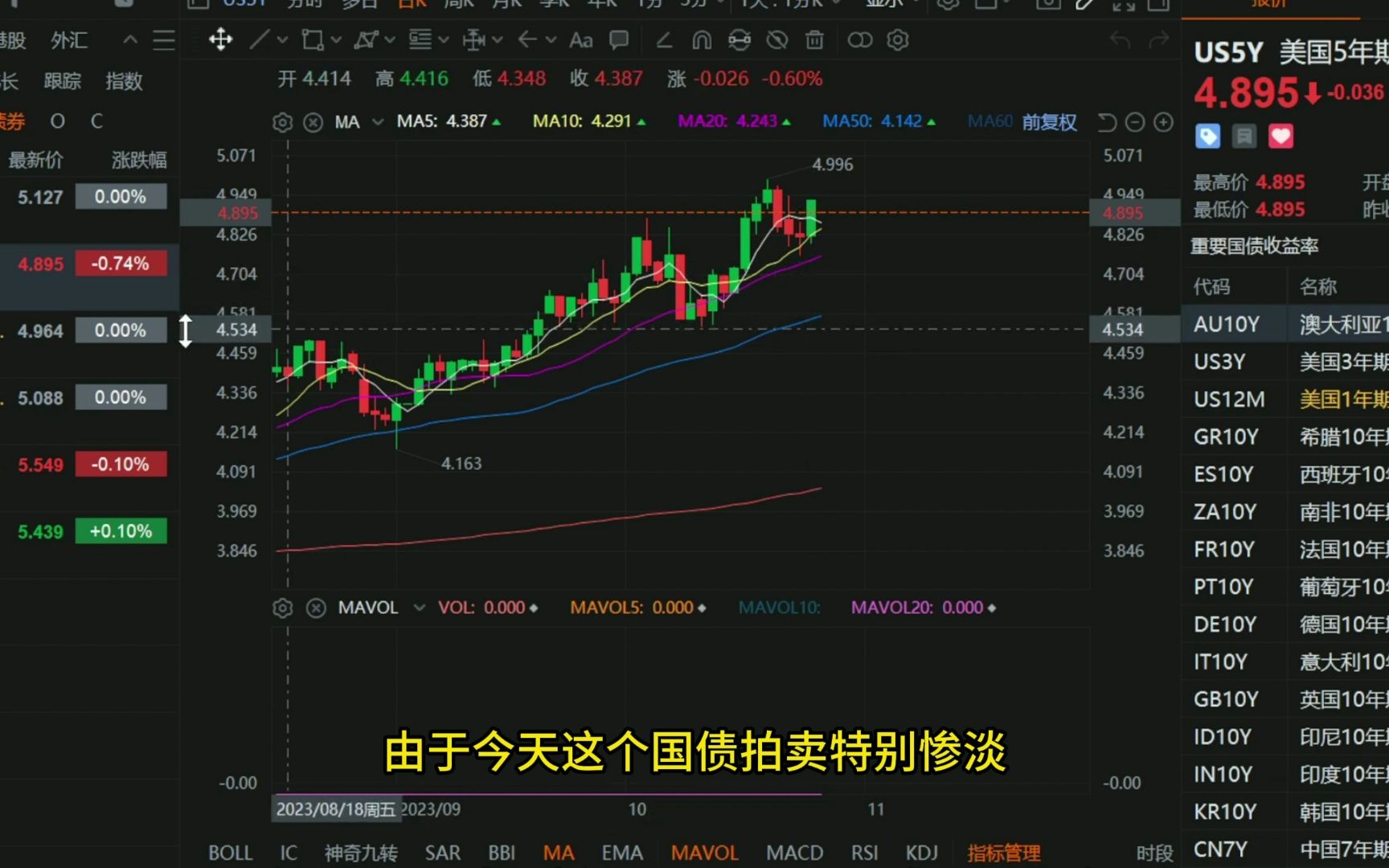Open 指标管理 indicator management
1389x868 pixels.
tap(1004, 853)
